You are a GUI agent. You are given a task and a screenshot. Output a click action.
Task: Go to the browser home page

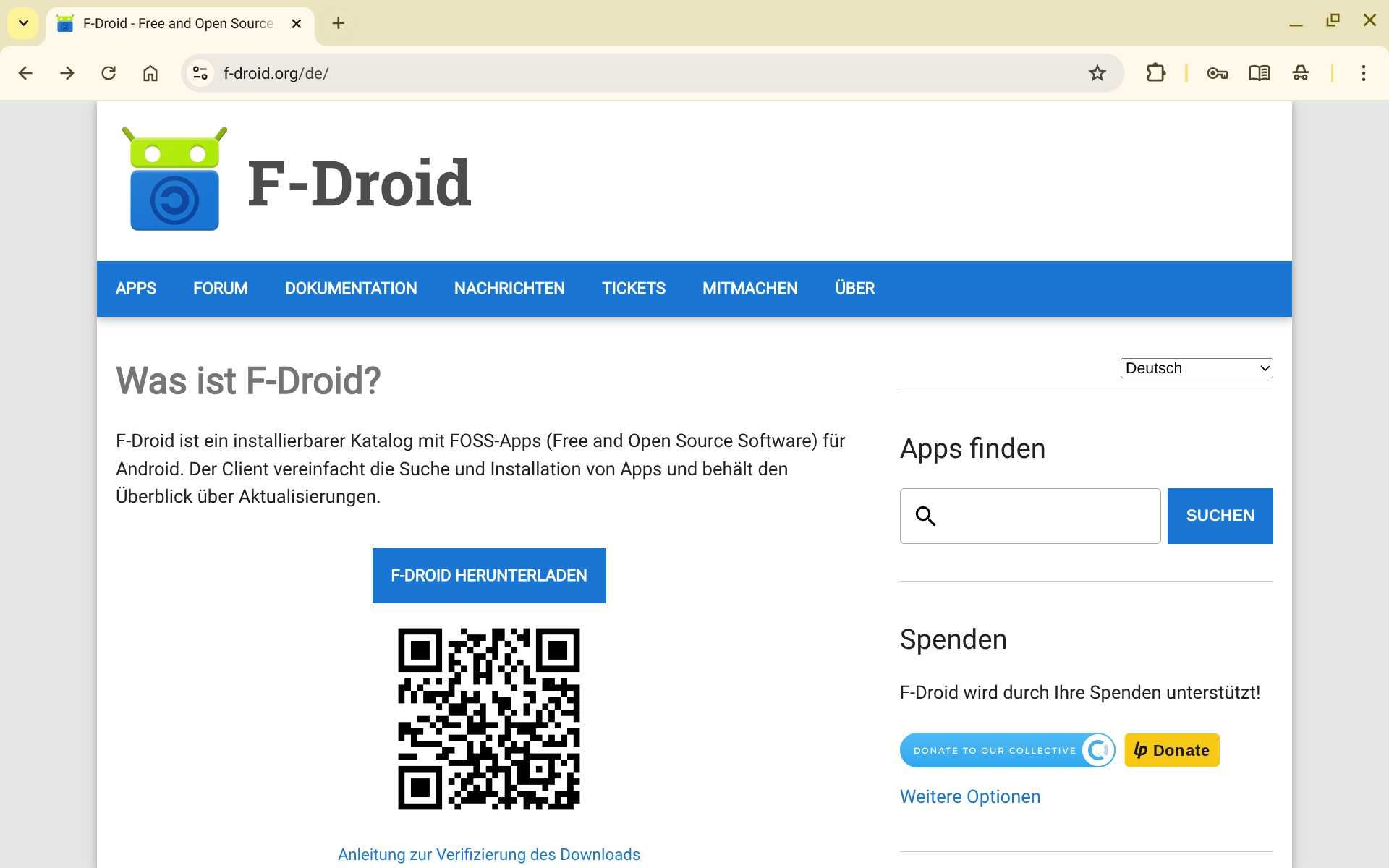(x=150, y=73)
